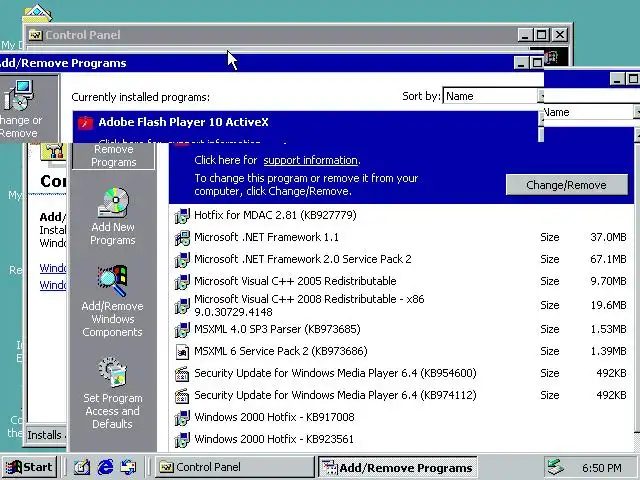Select Microsoft .NET Framework 1.1 row
The image size is (640, 480).
[402, 237]
